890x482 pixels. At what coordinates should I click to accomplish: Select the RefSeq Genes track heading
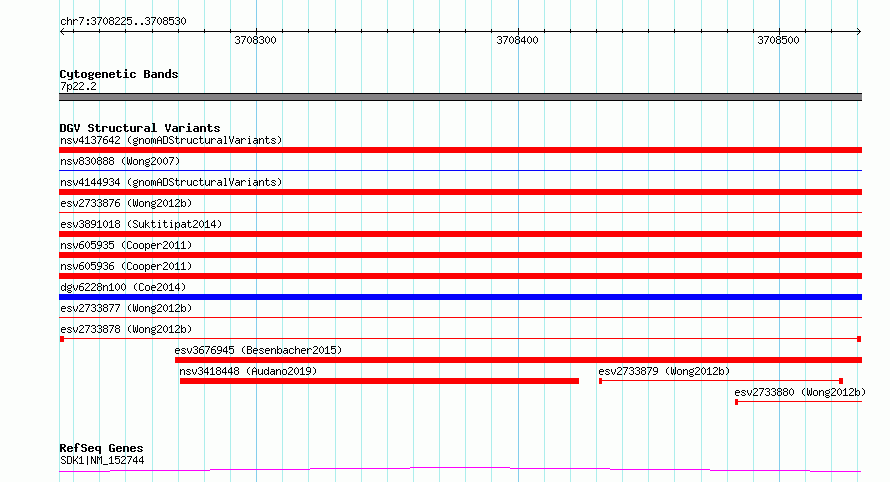pos(101,448)
